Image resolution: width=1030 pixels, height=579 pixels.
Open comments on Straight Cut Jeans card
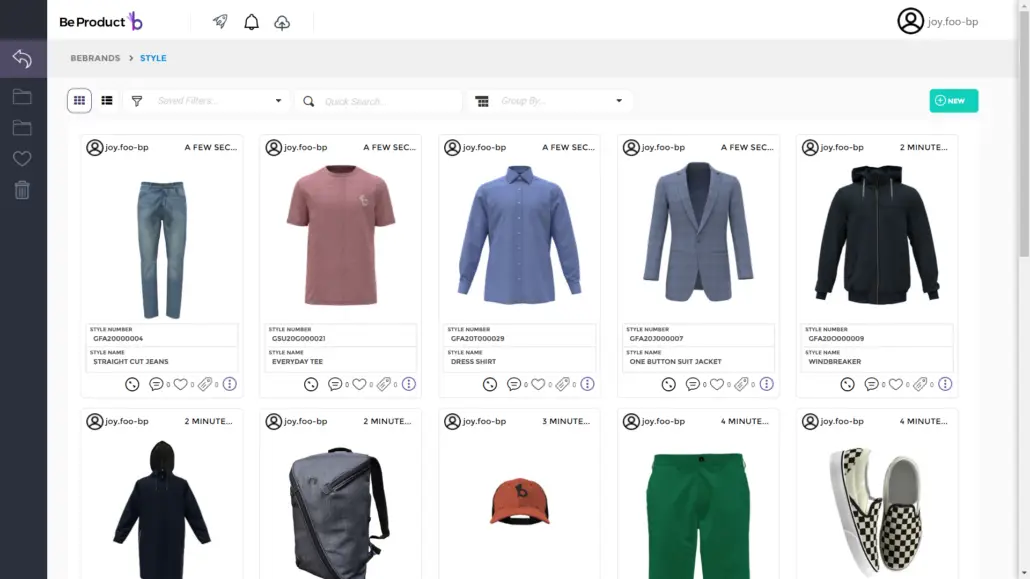coord(156,384)
